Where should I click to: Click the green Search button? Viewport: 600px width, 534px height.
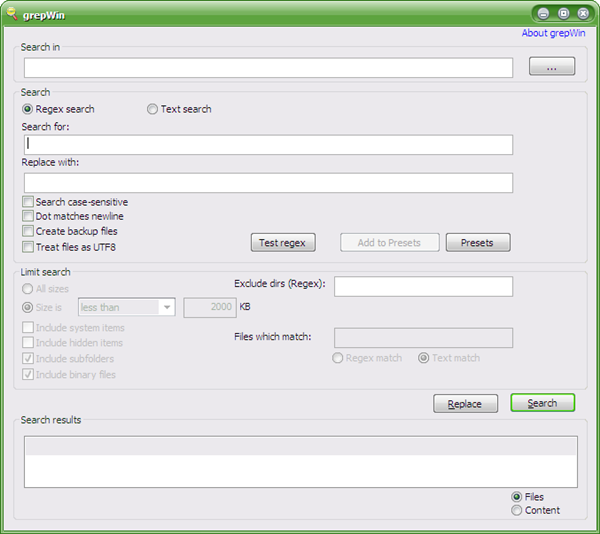pyautogui.click(x=543, y=403)
